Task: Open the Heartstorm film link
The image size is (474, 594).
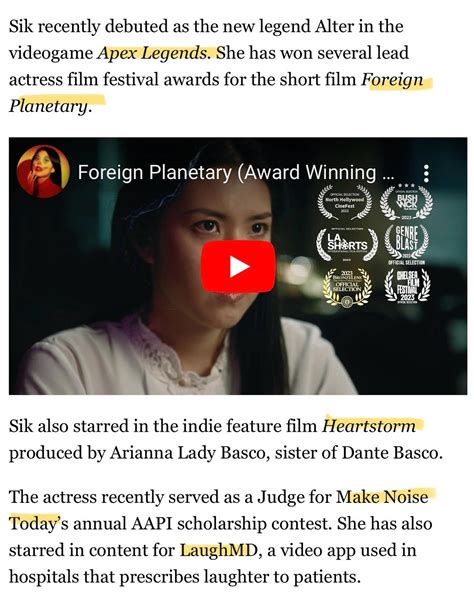Action: tap(369, 426)
